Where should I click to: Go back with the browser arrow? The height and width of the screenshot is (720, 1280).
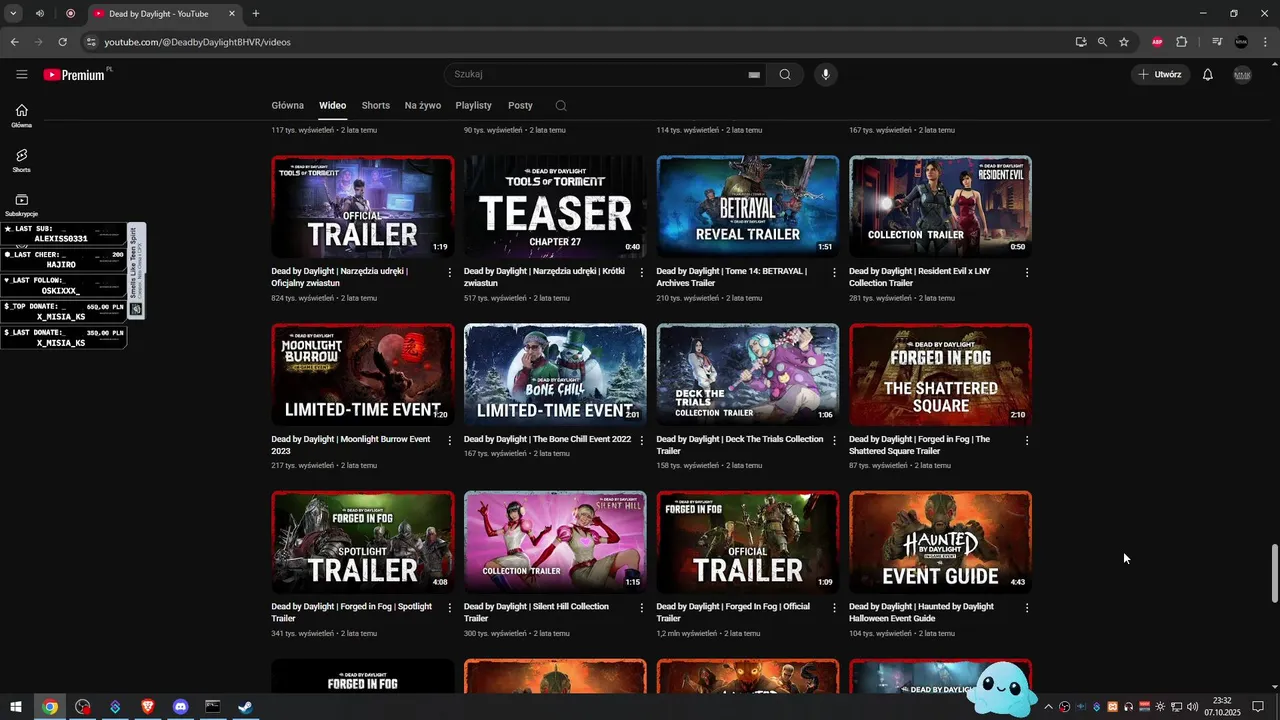[x=15, y=42]
